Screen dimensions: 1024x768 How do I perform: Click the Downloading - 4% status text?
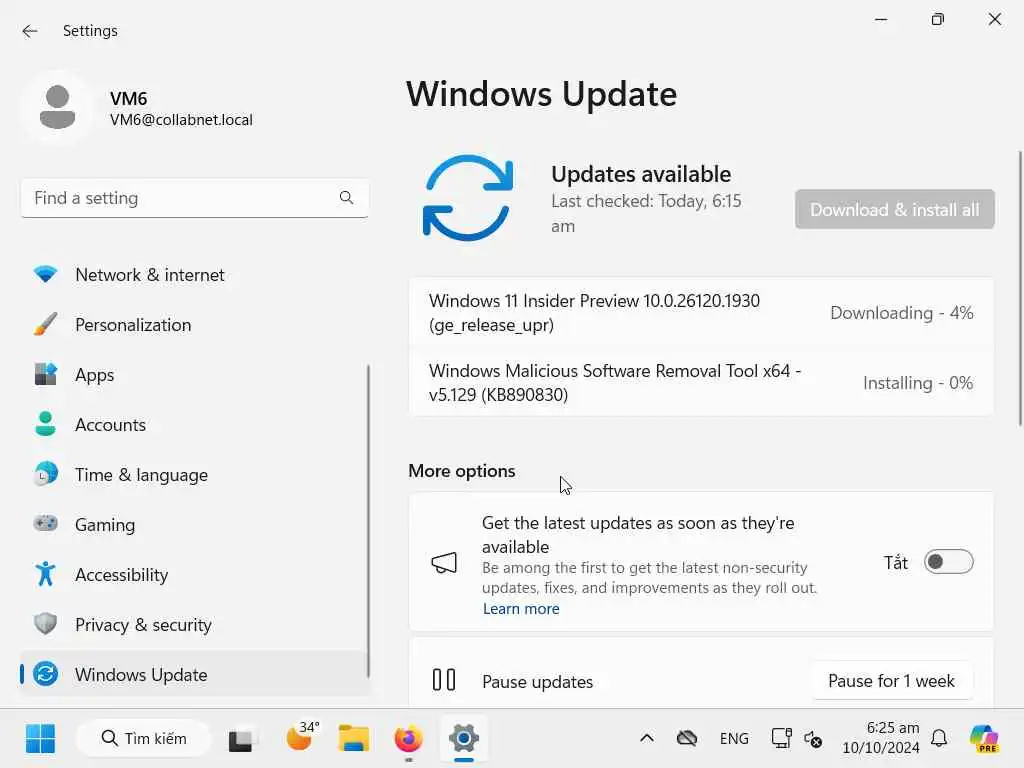click(901, 313)
